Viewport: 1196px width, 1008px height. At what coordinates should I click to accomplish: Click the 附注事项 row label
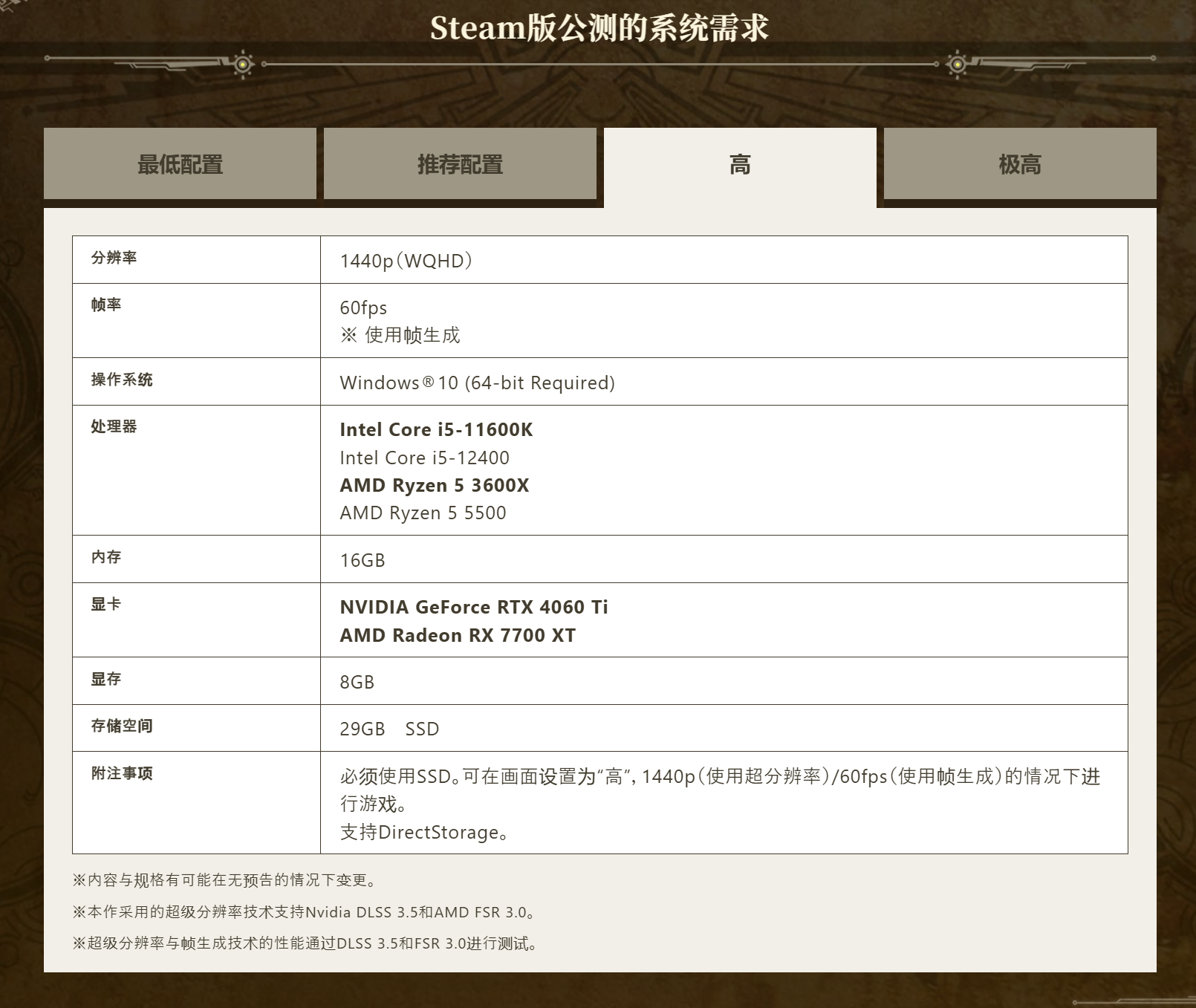point(122,773)
